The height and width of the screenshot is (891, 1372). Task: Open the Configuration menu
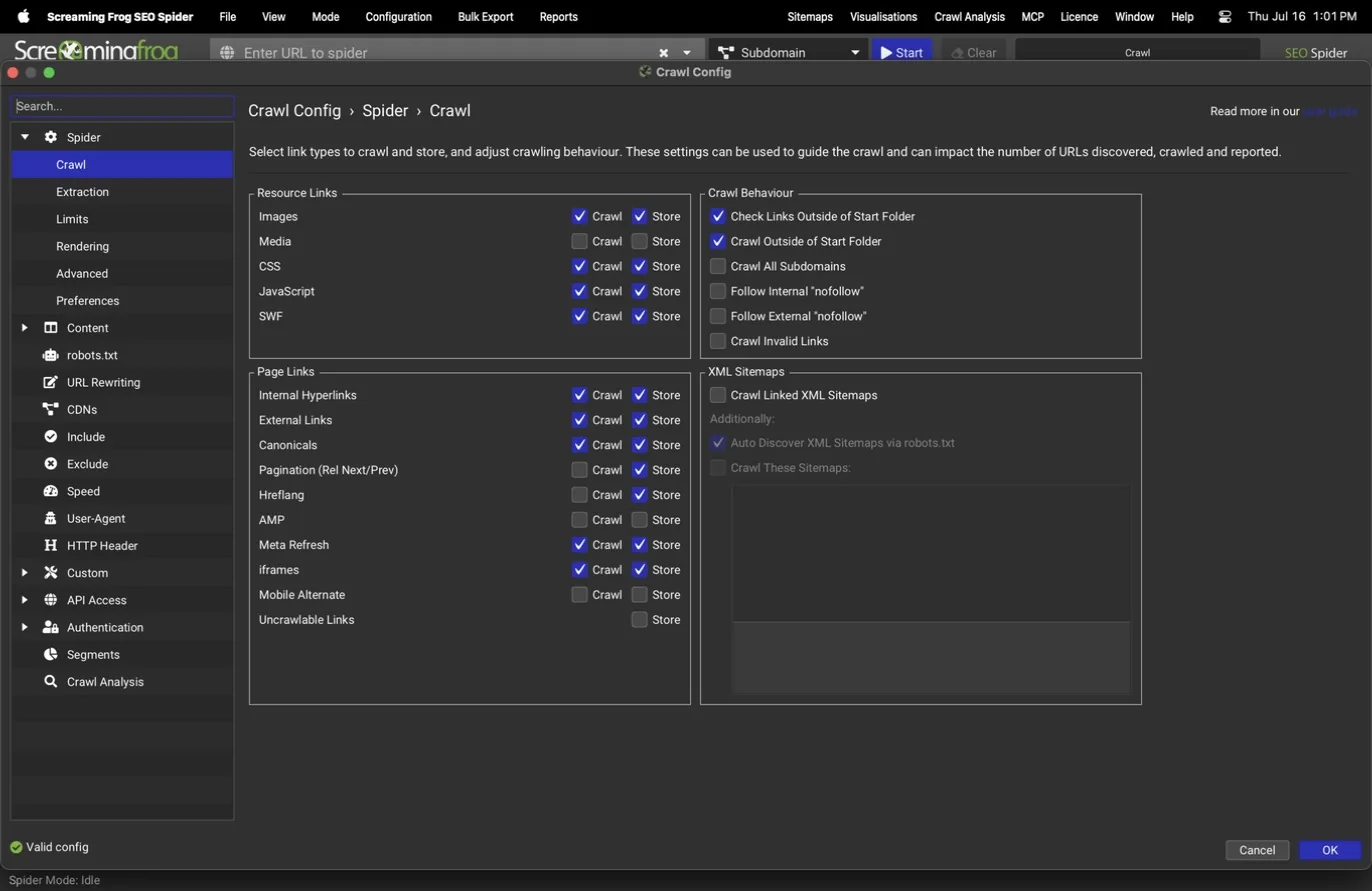pyautogui.click(x=399, y=17)
